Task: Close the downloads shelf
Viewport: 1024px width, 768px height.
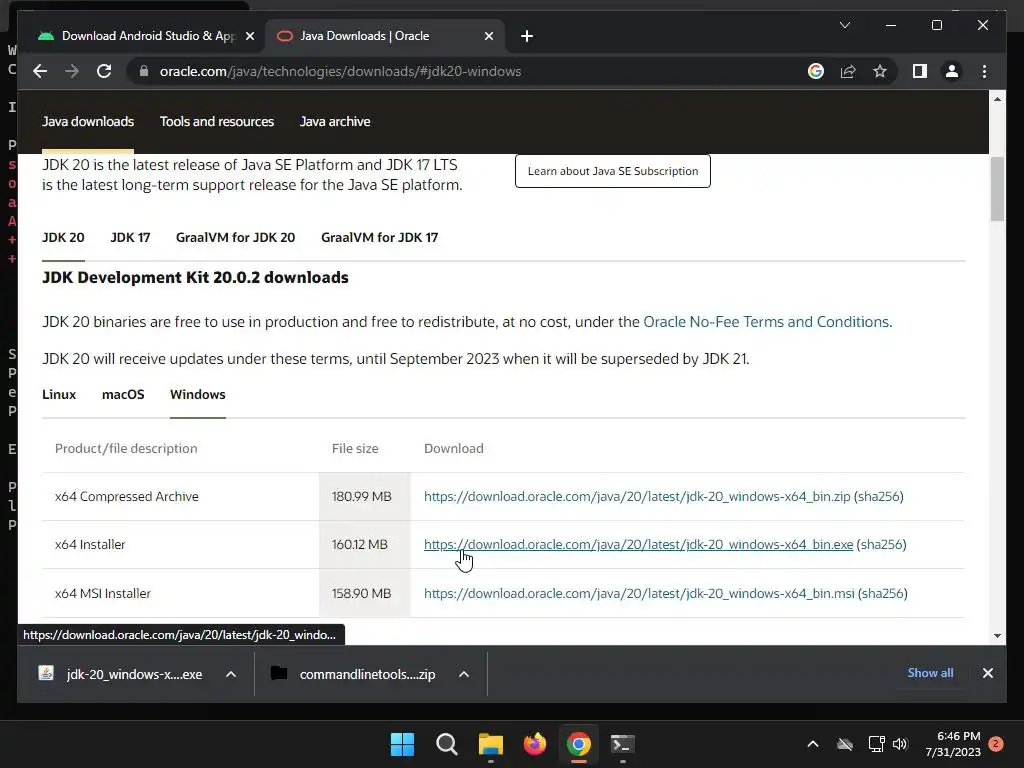Action: (987, 673)
